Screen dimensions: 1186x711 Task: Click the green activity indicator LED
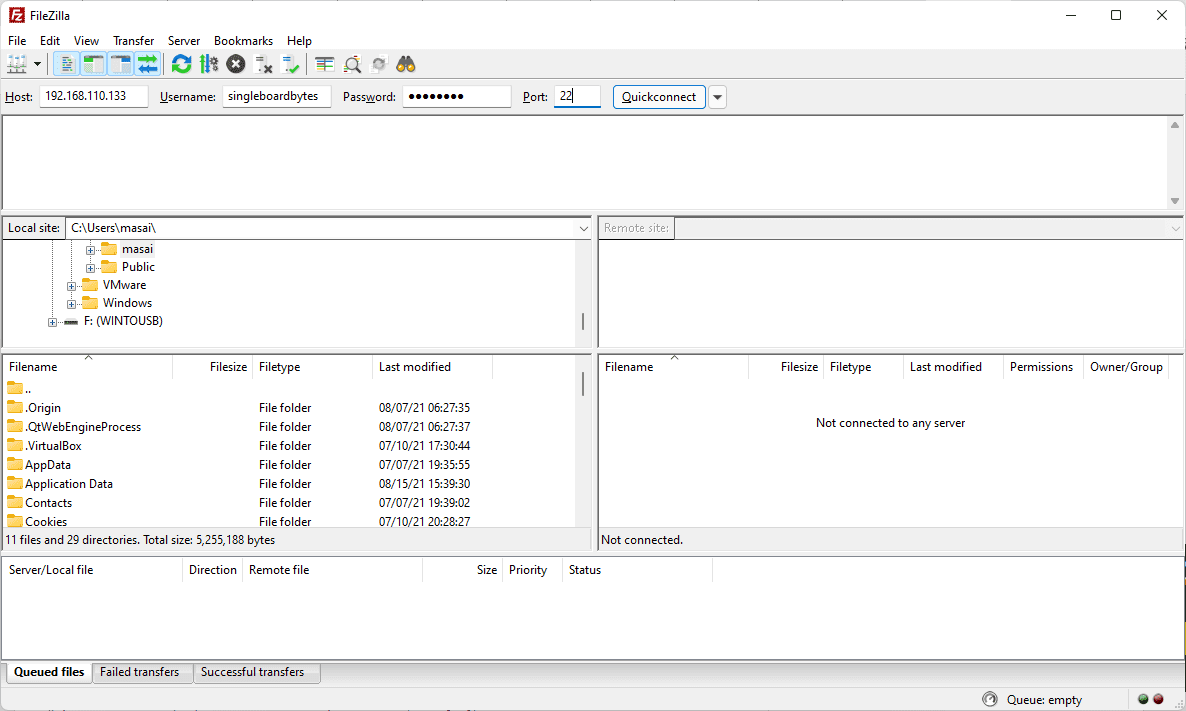click(x=1144, y=699)
